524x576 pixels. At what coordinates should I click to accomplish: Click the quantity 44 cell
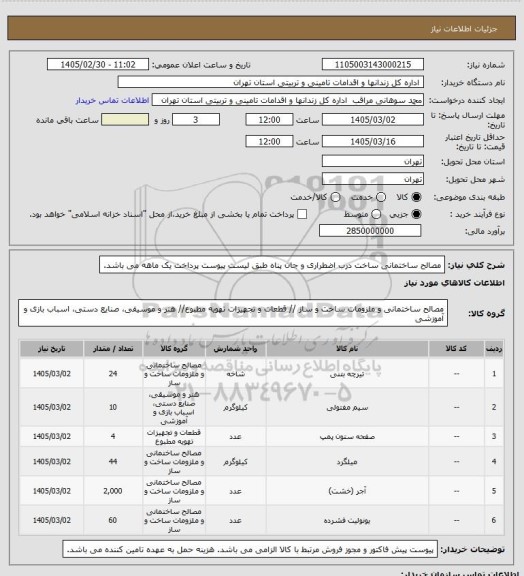pyautogui.click(x=113, y=462)
